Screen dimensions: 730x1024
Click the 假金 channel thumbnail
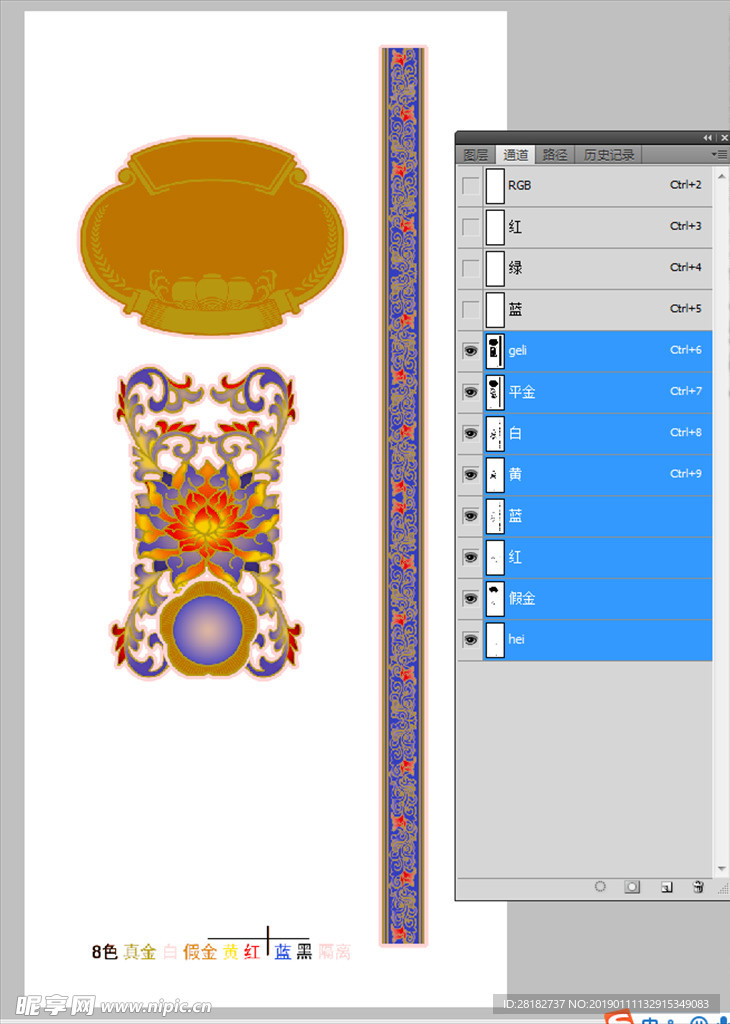pyautogui.click(x=496, y=598)
